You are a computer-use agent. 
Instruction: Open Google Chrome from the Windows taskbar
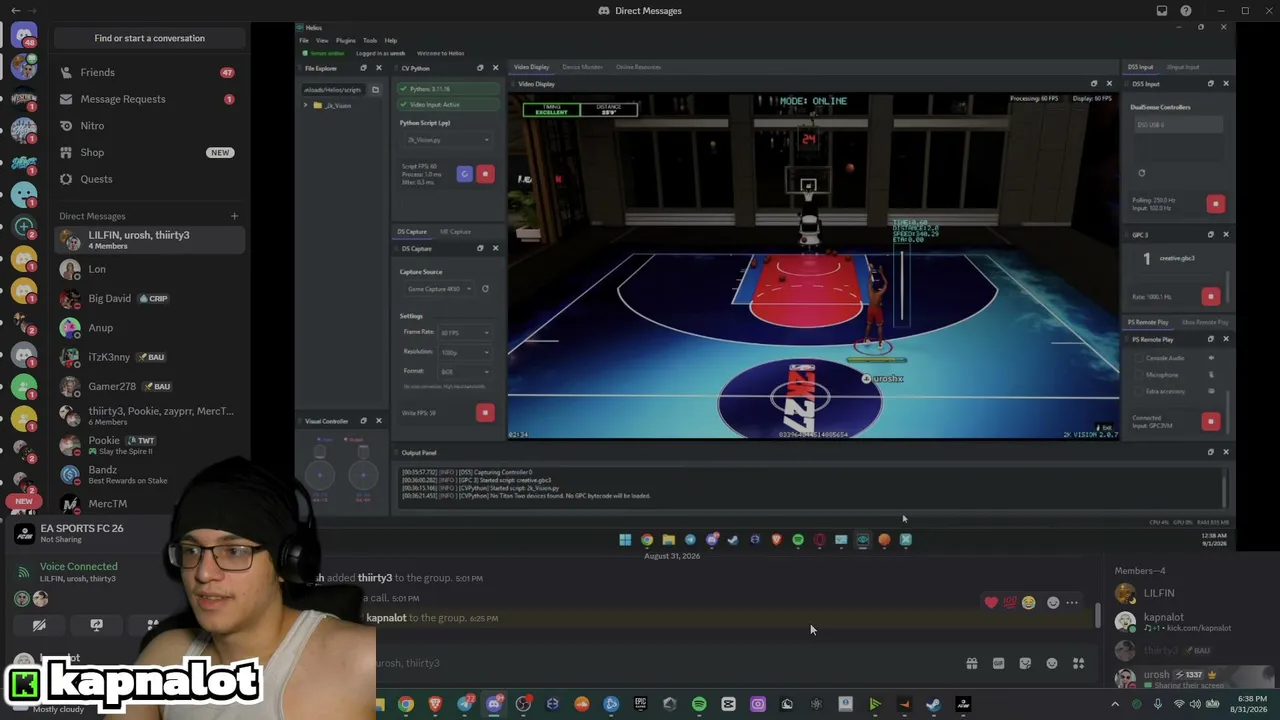[x=406, y=704]
